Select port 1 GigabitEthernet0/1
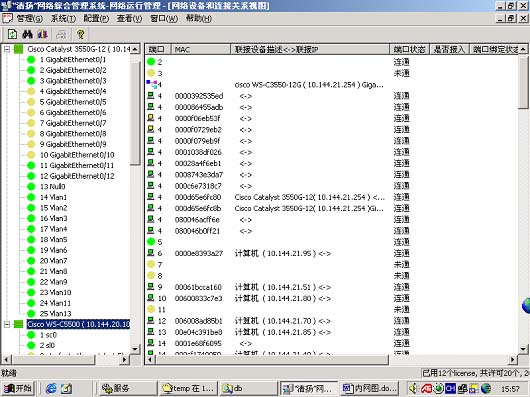Viewport: 530px width, 397px height. pyautogui.click(x=73, y=60)
